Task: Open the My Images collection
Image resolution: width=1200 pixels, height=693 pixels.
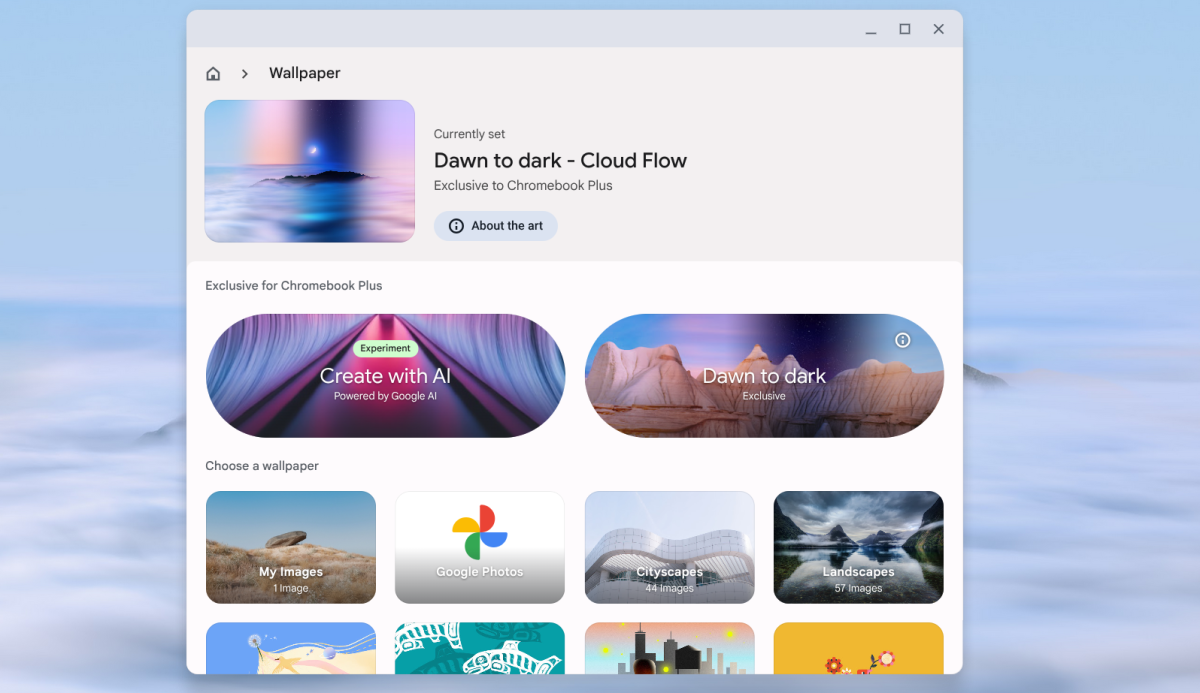Action: [291, 547]
